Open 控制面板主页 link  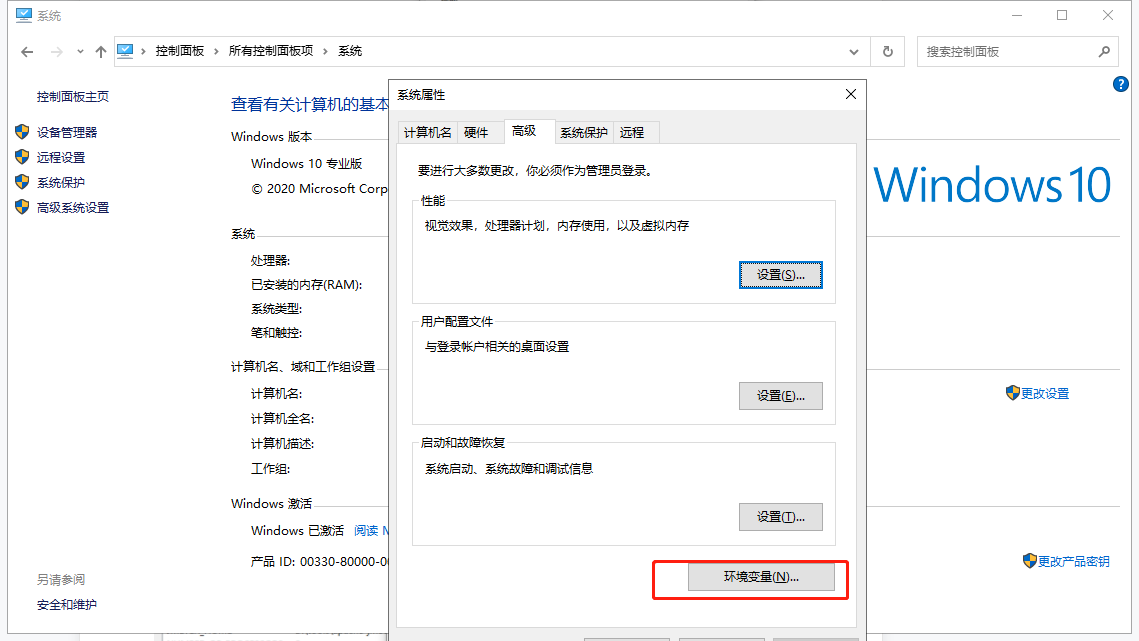click(73, 97)
